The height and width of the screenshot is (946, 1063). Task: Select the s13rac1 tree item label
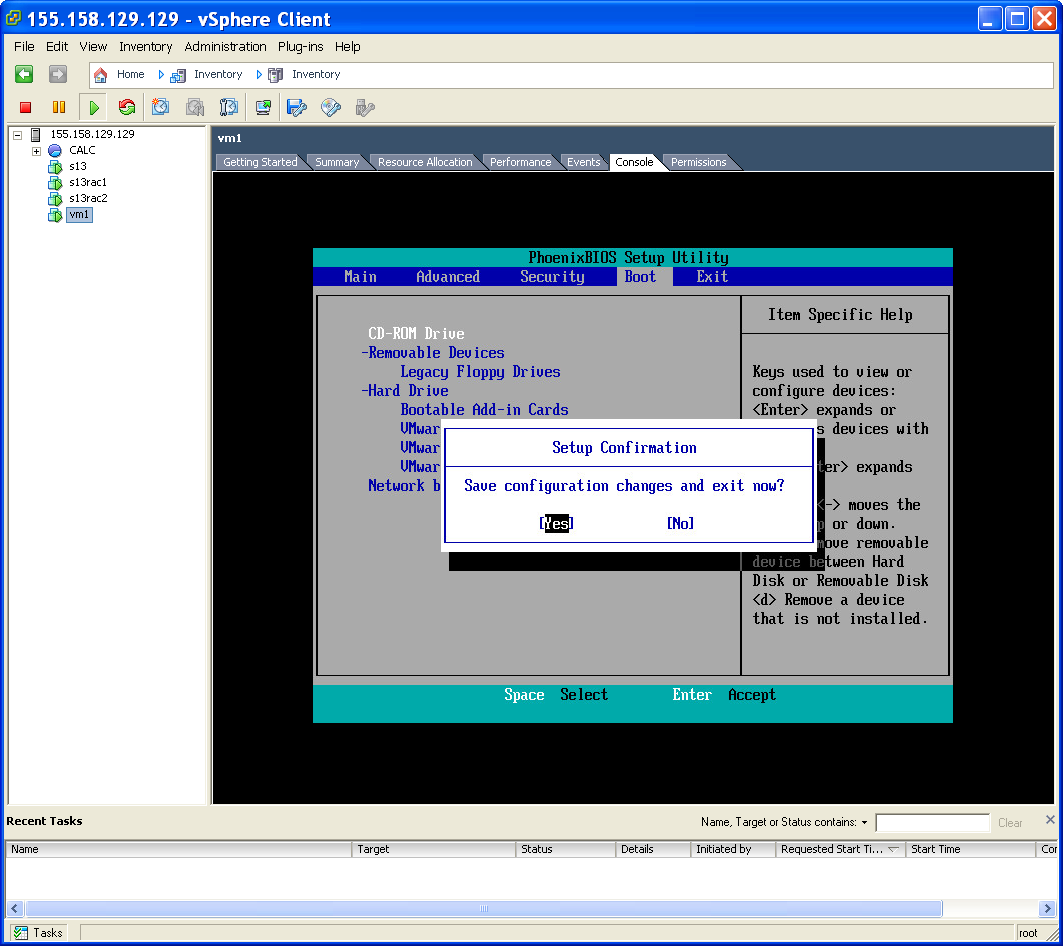[88, 182]
